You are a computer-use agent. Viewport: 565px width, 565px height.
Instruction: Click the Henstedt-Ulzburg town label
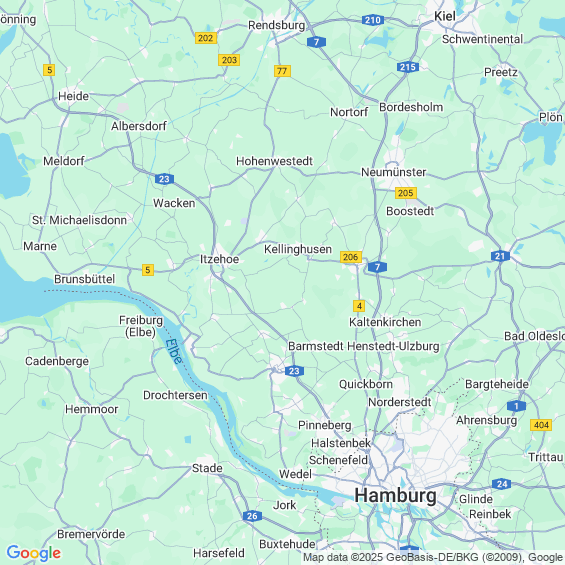pyautogui.click(x=393, y=346)
